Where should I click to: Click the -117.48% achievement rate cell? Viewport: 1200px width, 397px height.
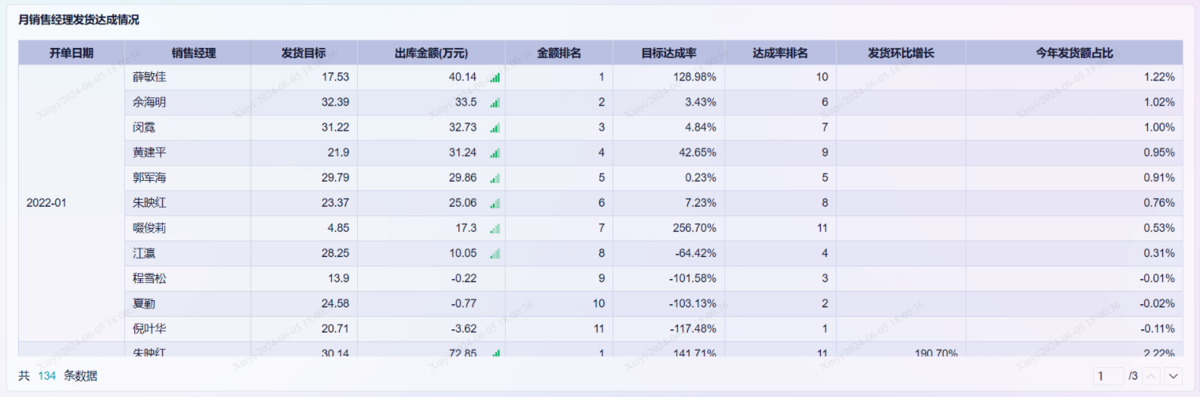[669, 329]
